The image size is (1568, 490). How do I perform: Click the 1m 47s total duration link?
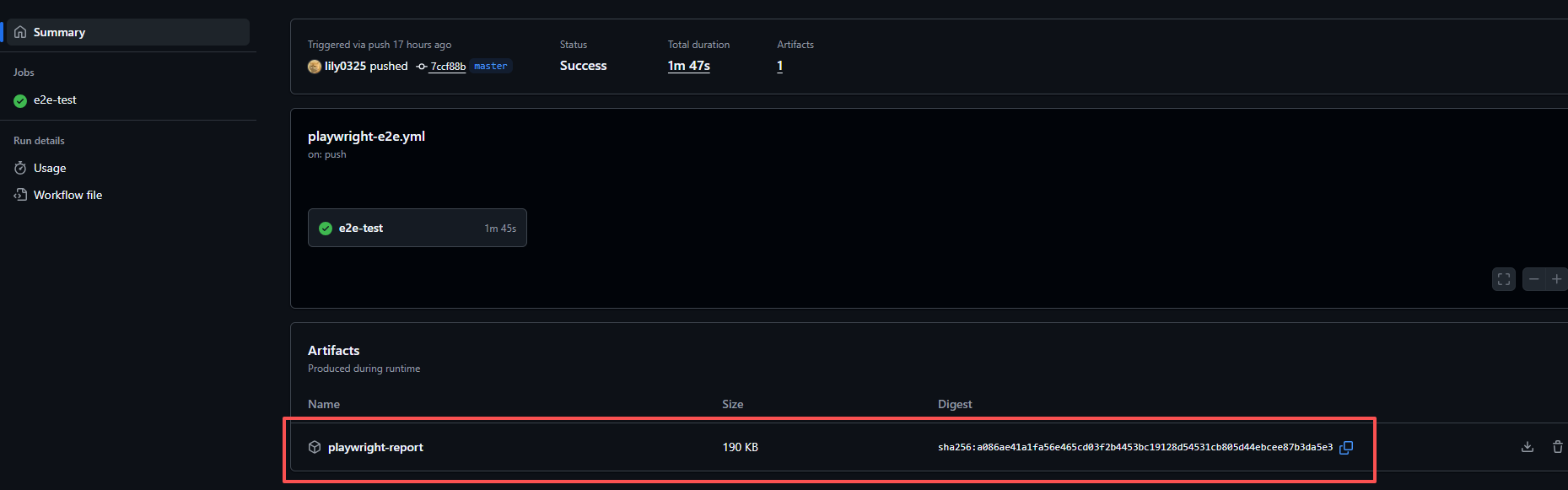pos(689,66)
